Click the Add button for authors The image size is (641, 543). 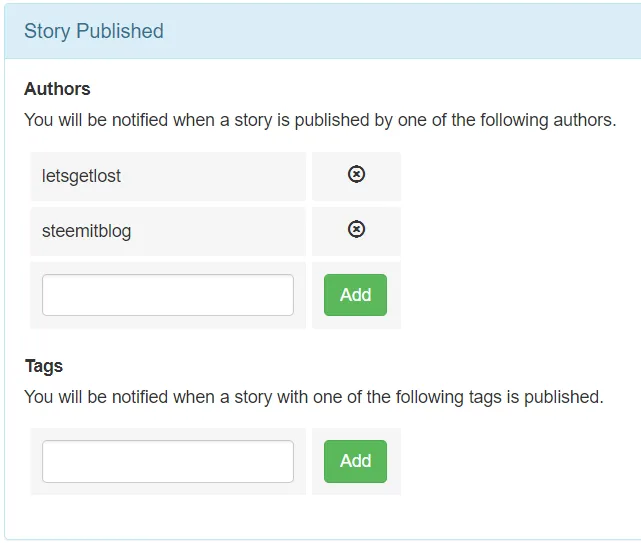coord(355,295)
